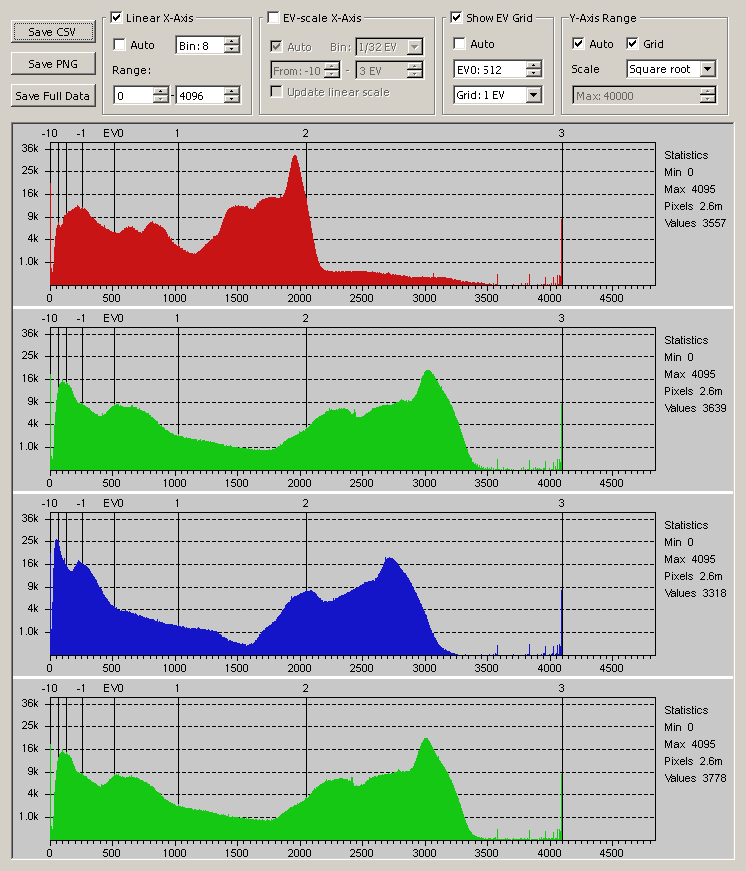Click the range end field showing 4096
The width and height of the screenshot is (746, 871).
pos(201,96)
